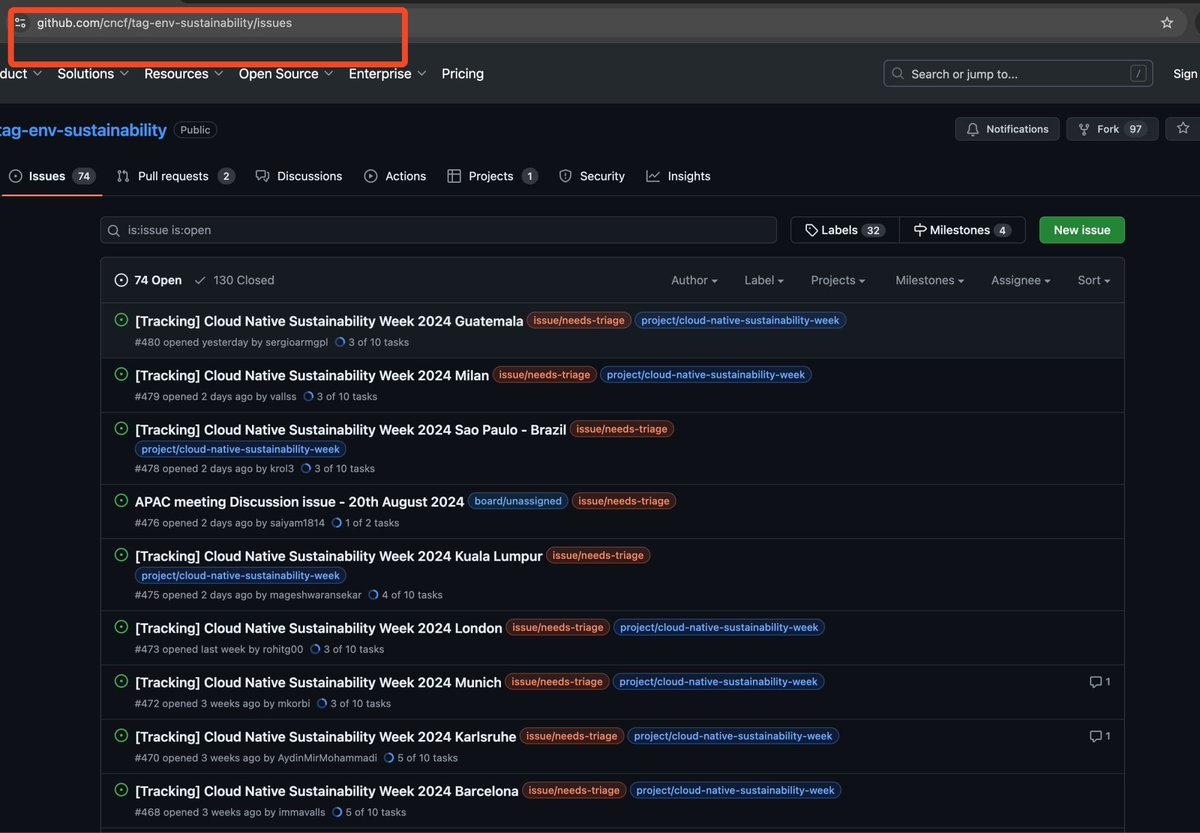This screenshot has height=833, width=1200.
Task: Open the Labels 32 page
Action: coord(845,230)
